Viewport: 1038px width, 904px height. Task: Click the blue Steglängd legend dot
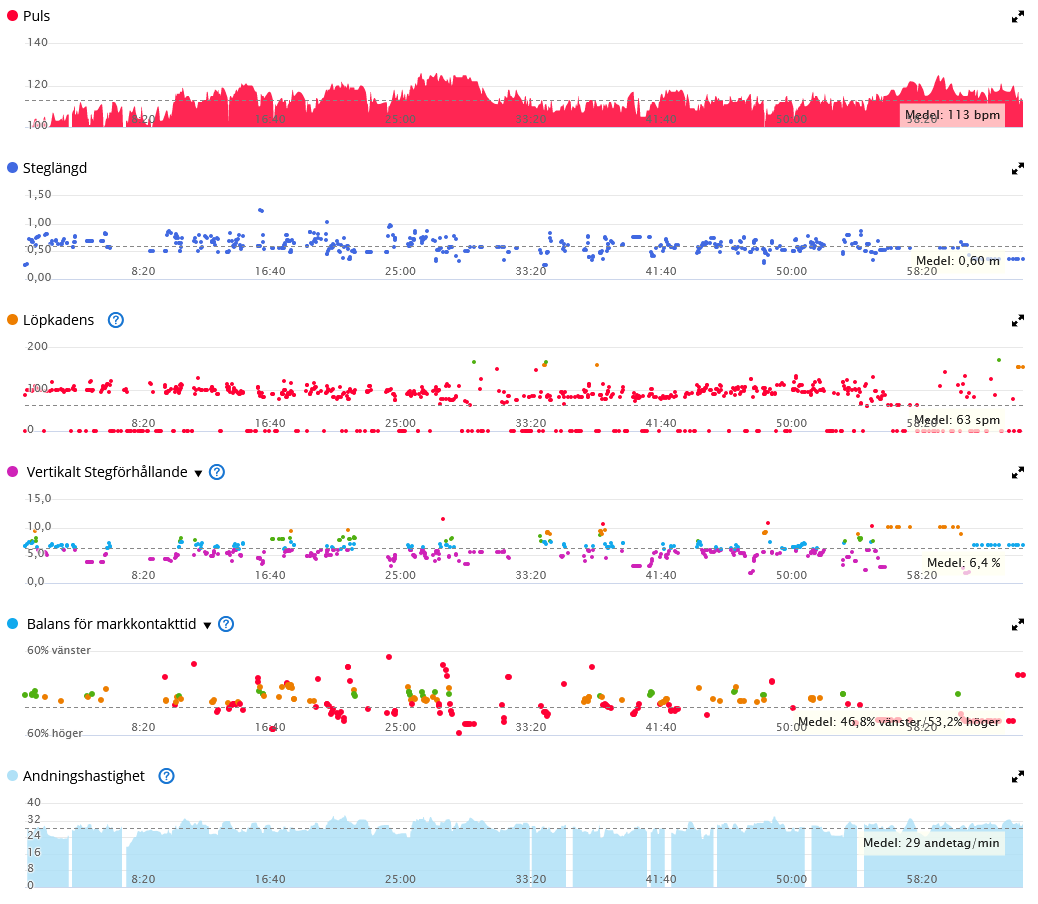[x=12, y=168]
